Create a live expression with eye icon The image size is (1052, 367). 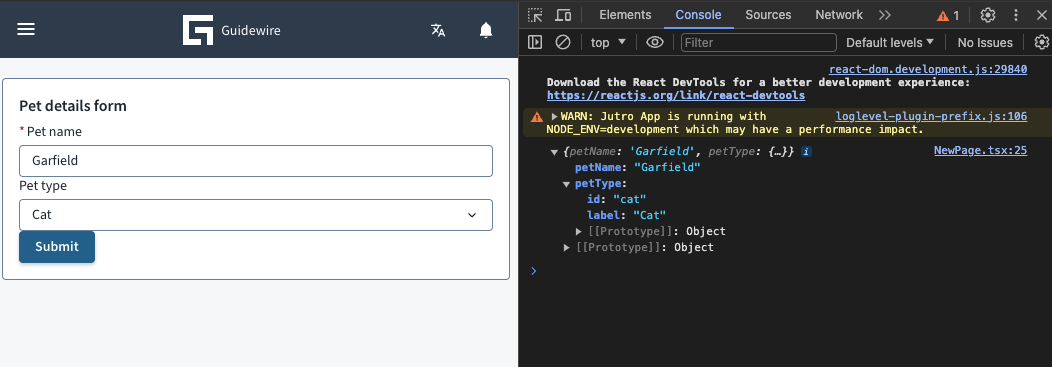coord(655,42)
